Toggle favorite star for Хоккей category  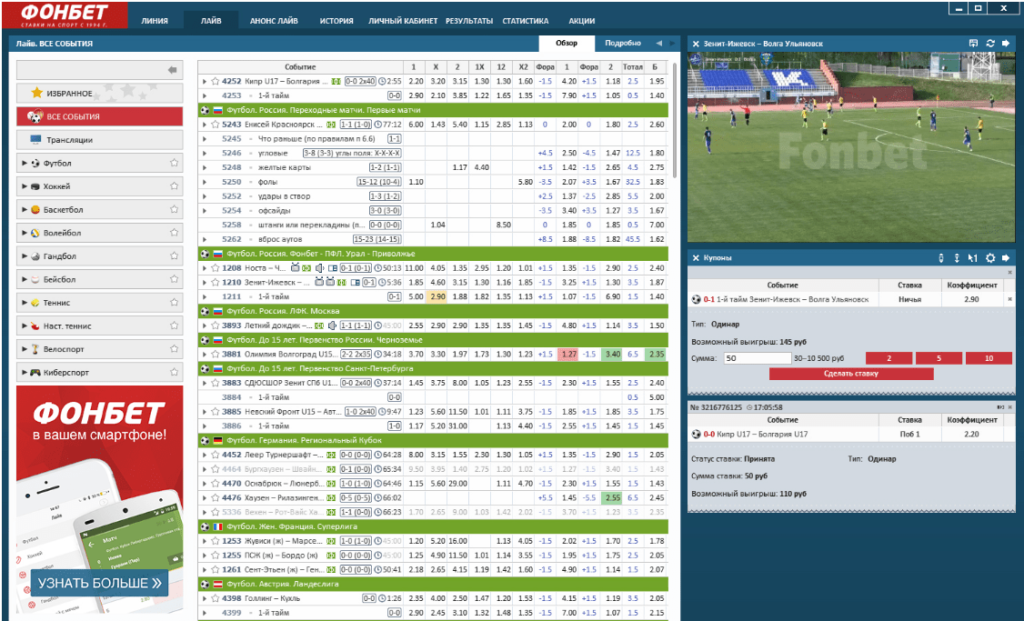point(173,187)
